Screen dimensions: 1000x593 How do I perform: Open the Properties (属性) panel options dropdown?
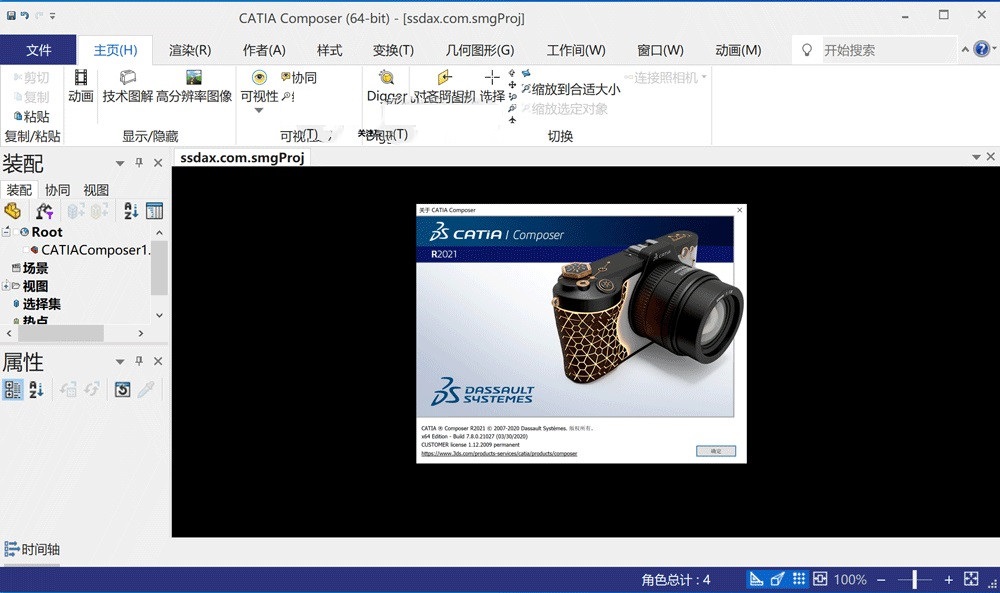(x=120, y=362)
